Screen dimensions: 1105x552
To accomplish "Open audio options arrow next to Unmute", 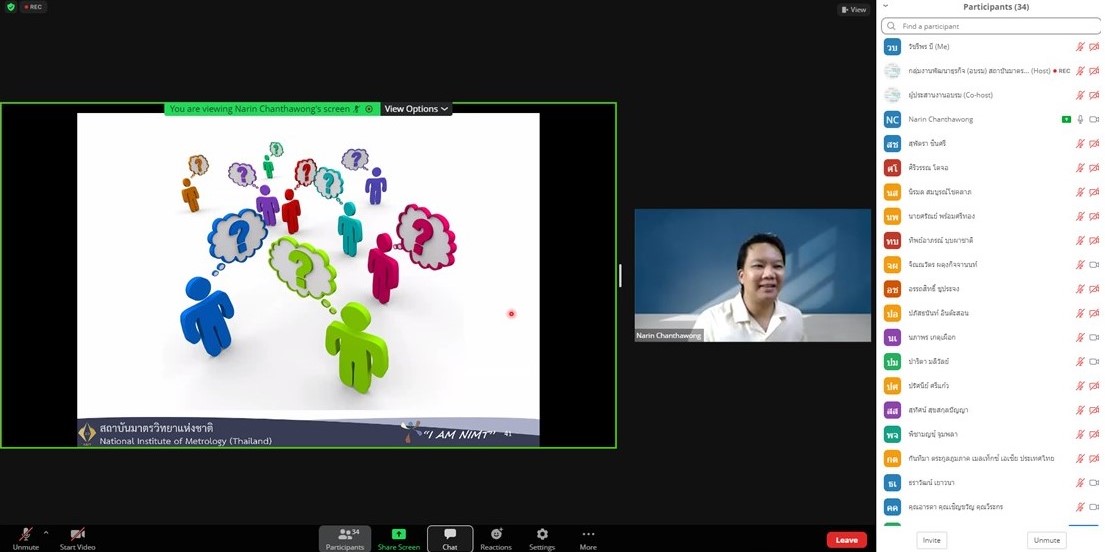I will click(x=45, y=532).
